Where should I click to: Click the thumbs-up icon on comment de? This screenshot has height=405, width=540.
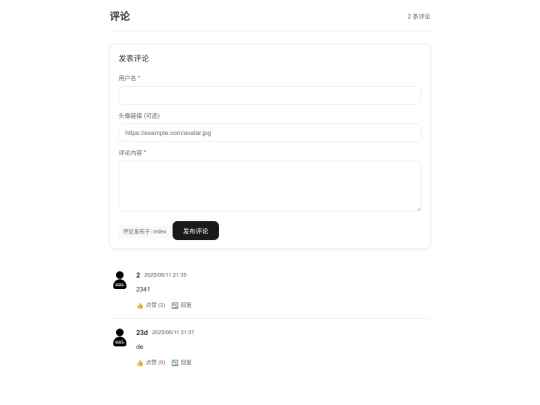(140, 363)
